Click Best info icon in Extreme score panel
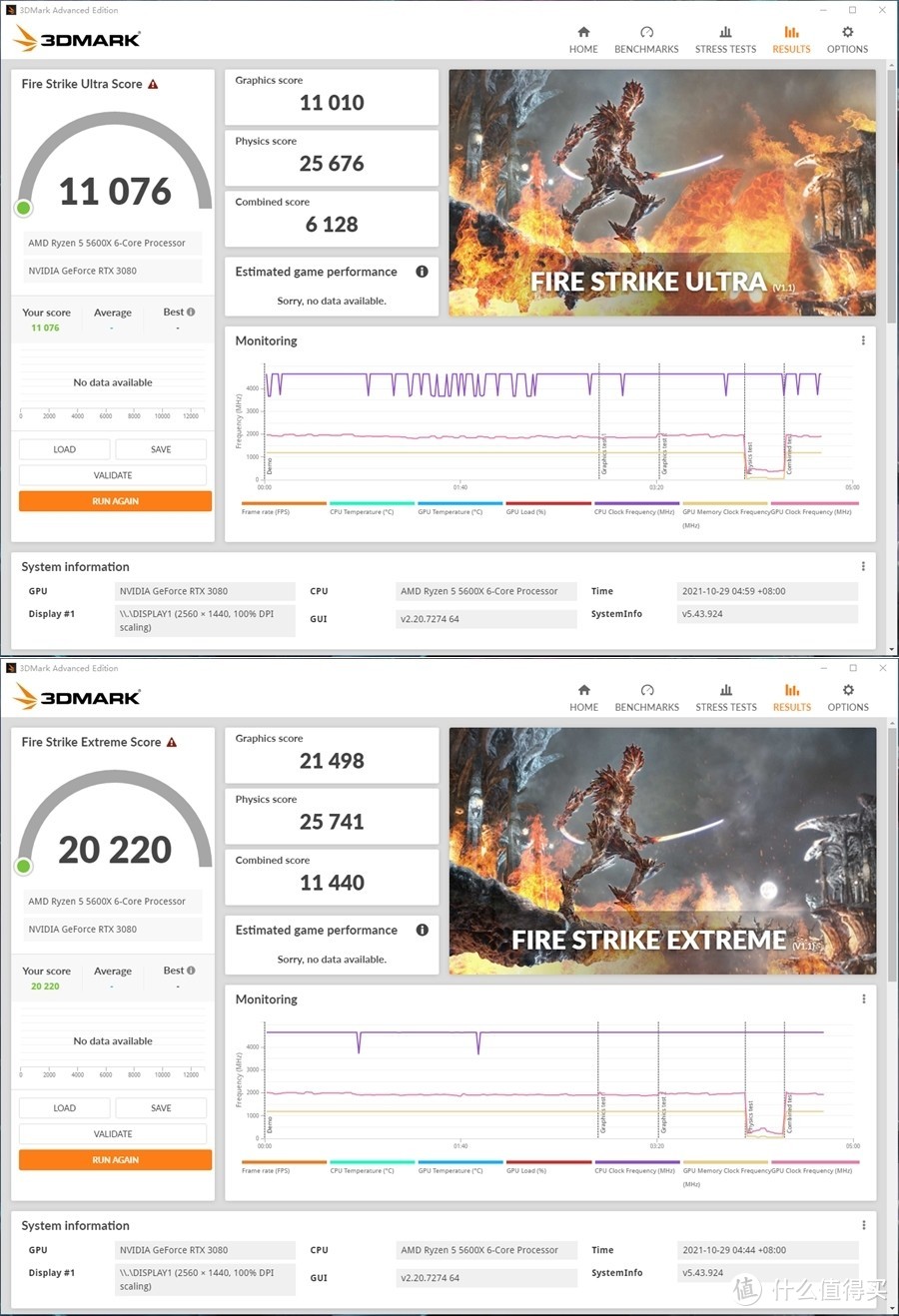899x1316 pixels. 191,970
